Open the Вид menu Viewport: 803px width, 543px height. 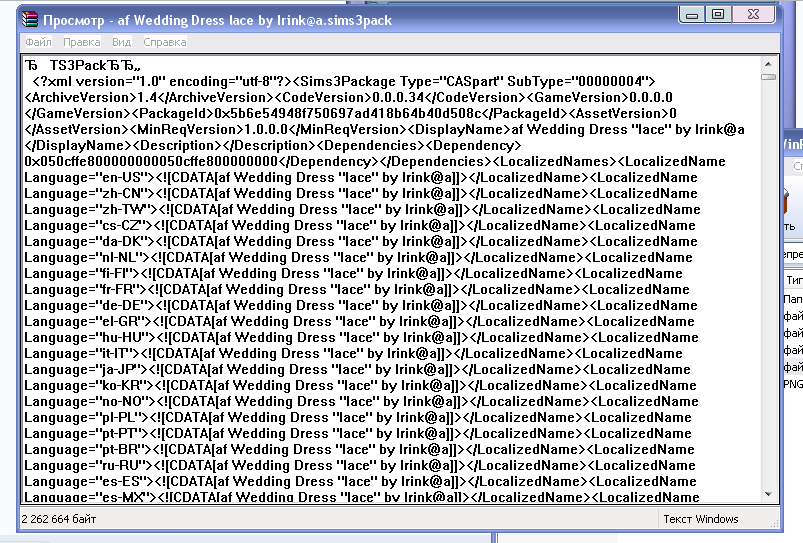click(x=121, y=42)
